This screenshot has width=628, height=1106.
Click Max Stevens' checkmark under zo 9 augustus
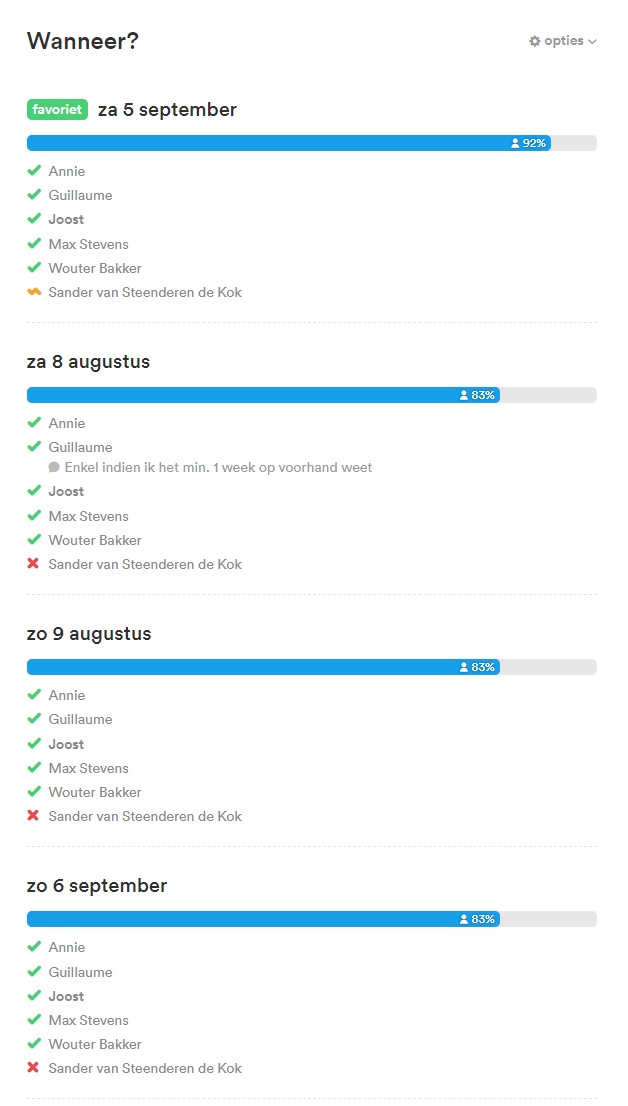point(34,768)
